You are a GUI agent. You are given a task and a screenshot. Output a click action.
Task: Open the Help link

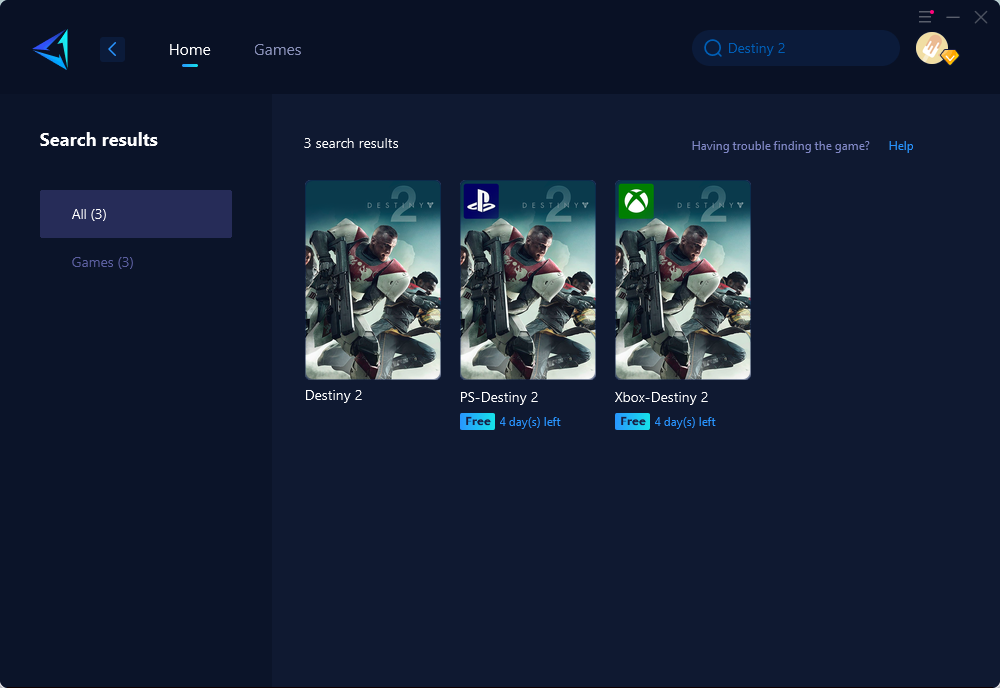901,146
